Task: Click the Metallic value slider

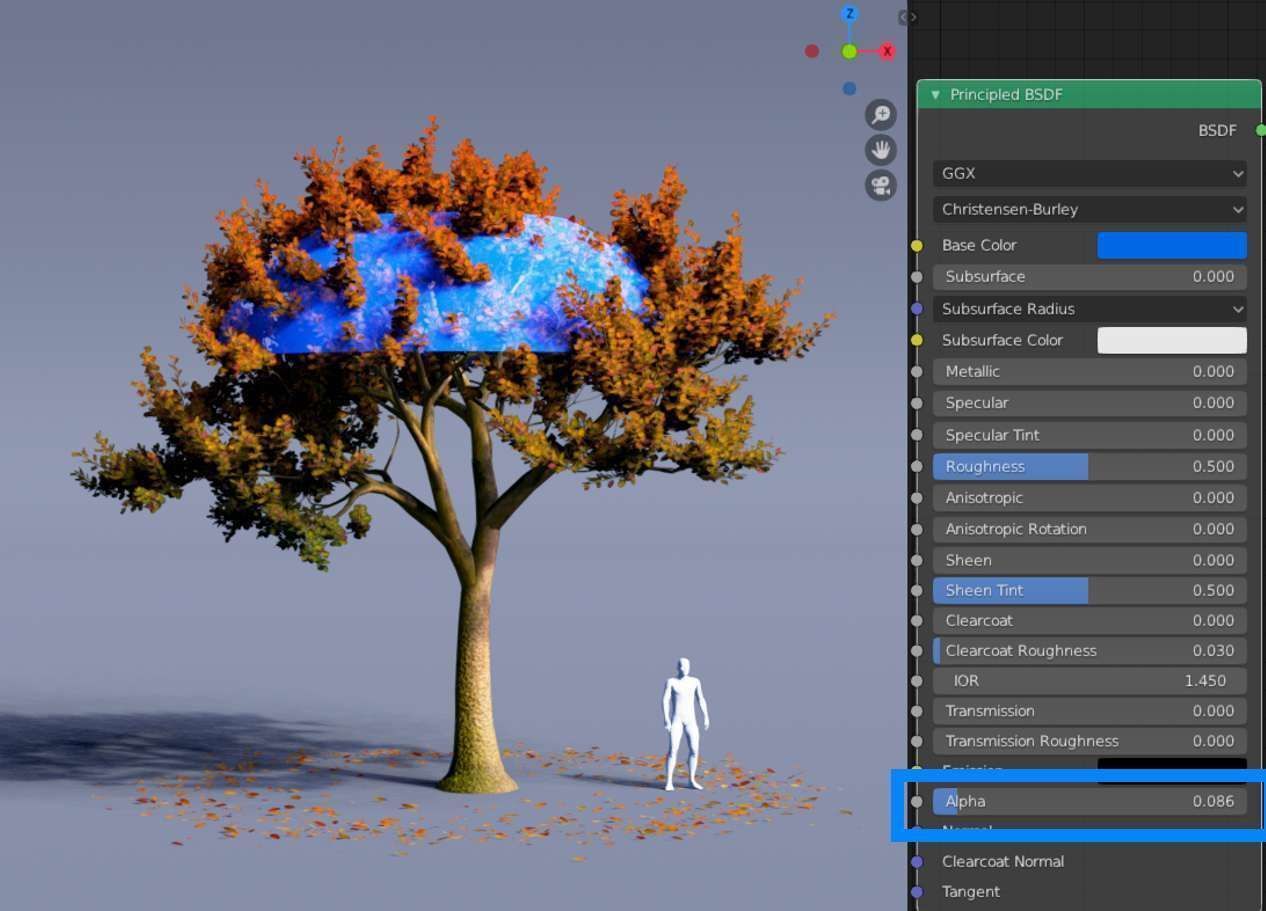Action: coord(1090,371)
